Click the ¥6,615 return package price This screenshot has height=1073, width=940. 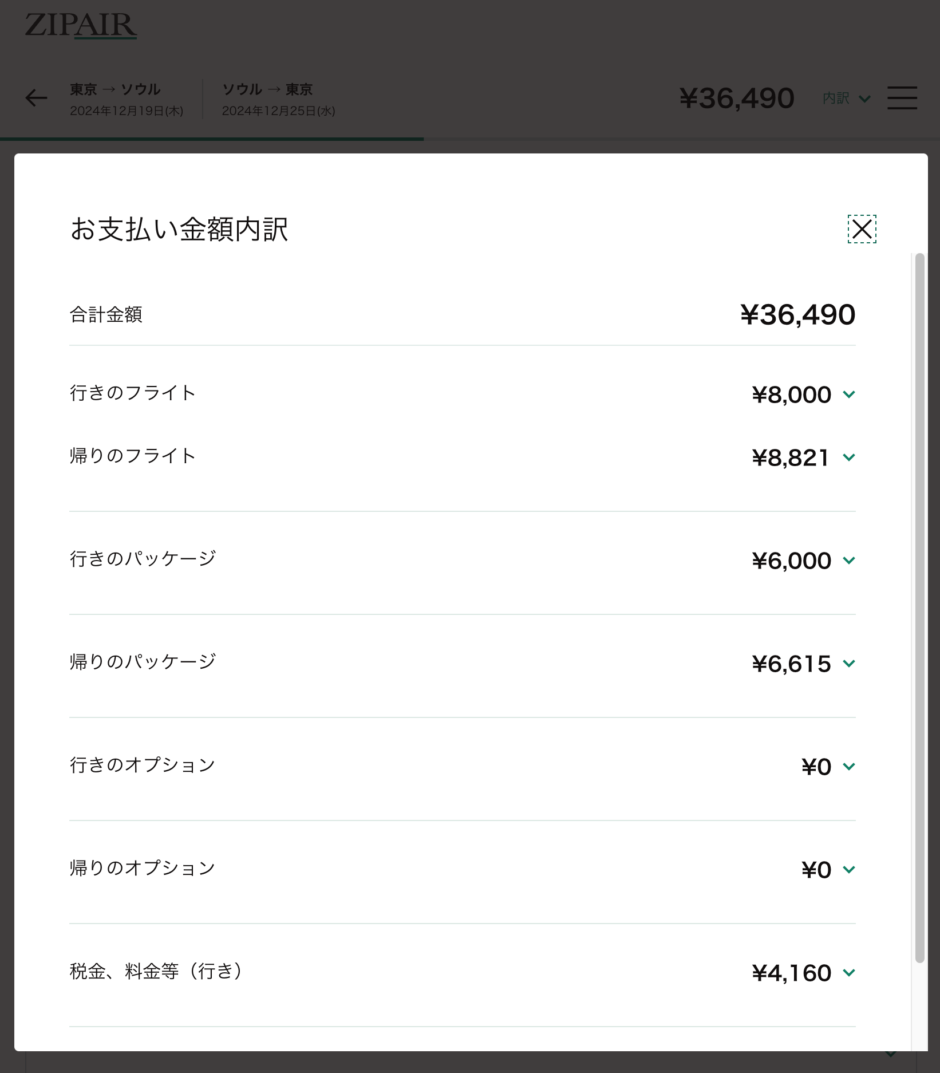pyautogui.click(x=791, y=664)
